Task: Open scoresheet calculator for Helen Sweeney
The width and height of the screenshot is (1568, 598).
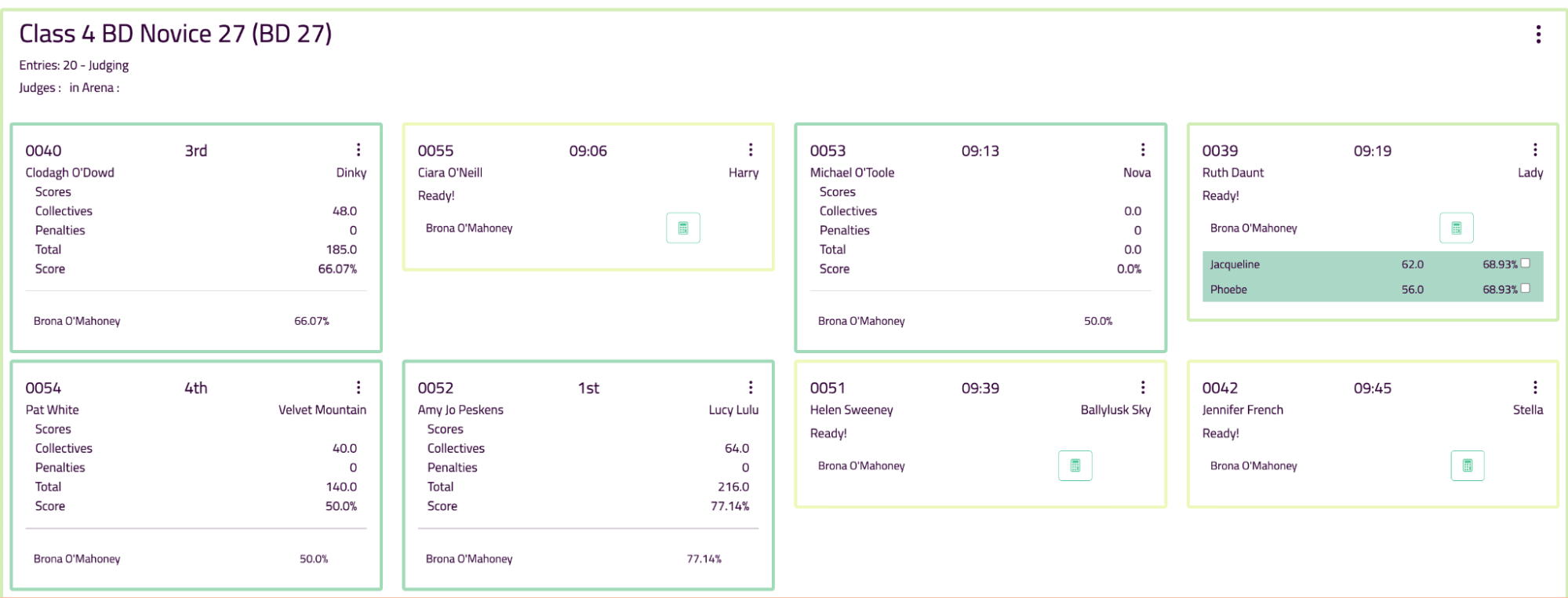Action: tap(1075, 466)
